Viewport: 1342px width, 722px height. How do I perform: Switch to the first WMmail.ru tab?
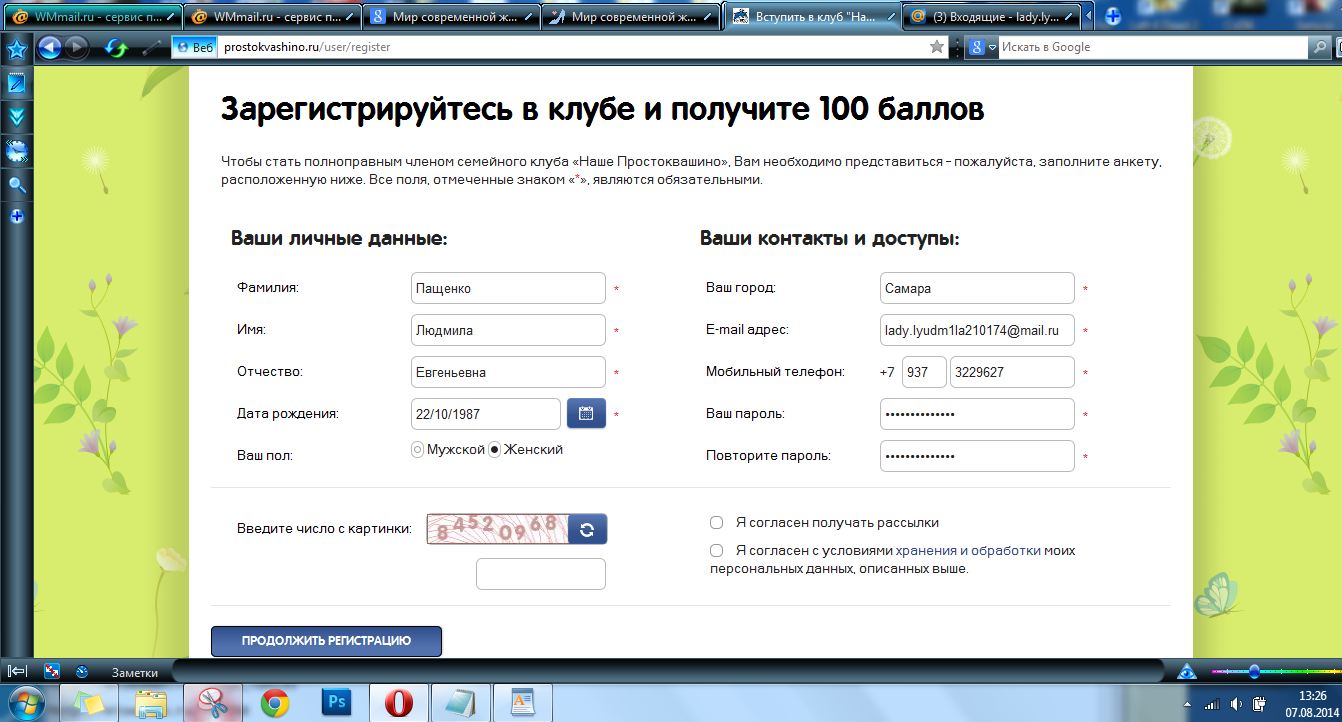(x=91, y=17)
